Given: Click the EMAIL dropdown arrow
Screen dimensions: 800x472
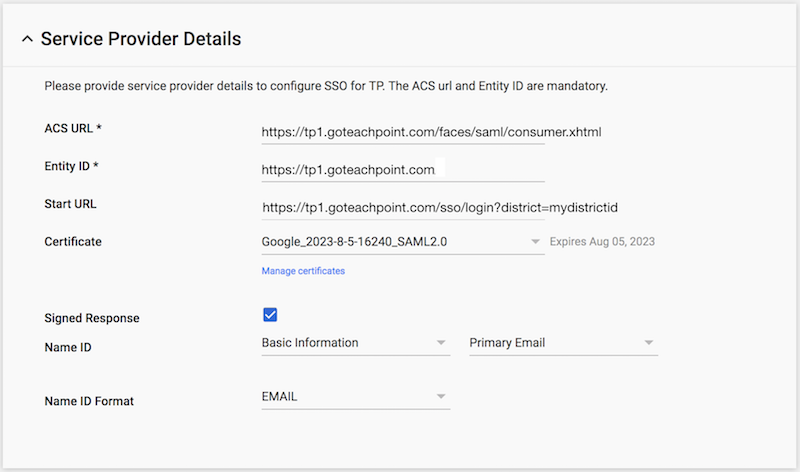Looking at the screenshot, I should coord(441,396).
